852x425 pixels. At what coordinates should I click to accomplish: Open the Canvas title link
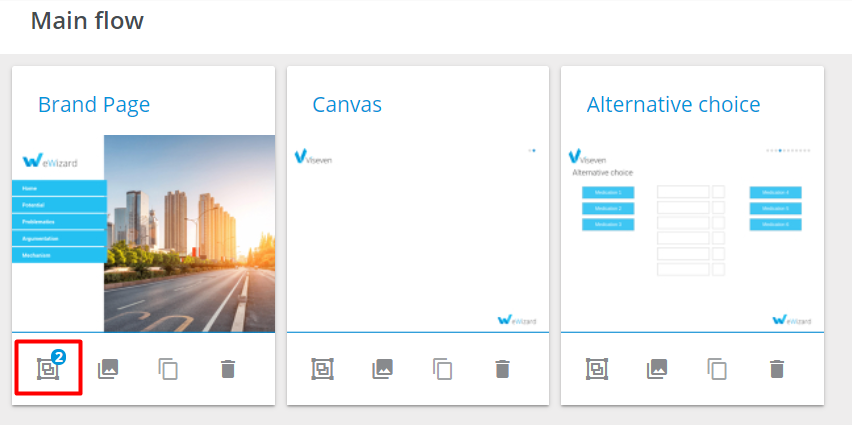pos(347,105)
